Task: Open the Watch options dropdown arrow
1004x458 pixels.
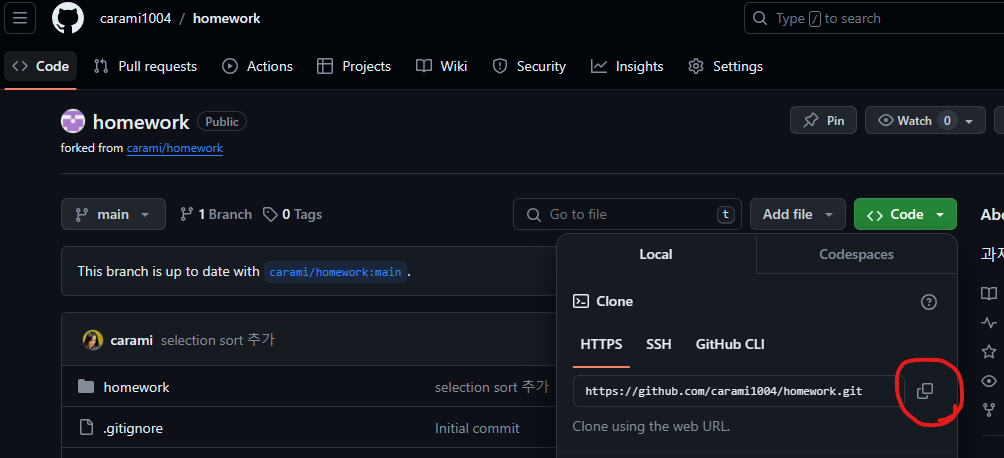Action: (969, 121)
